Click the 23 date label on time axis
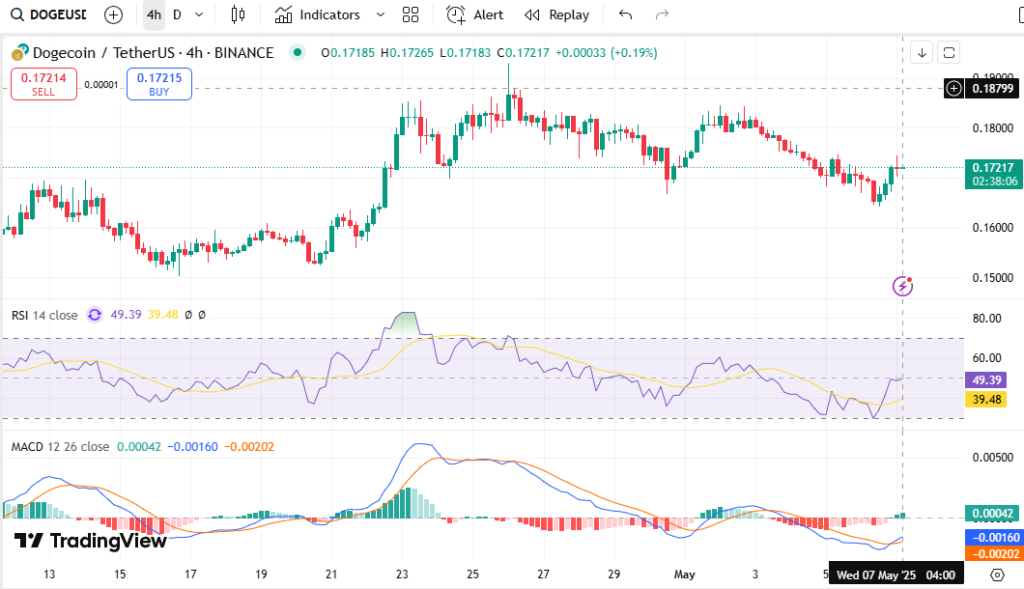The image size is (1024, 589). click(x=402, y=575)
